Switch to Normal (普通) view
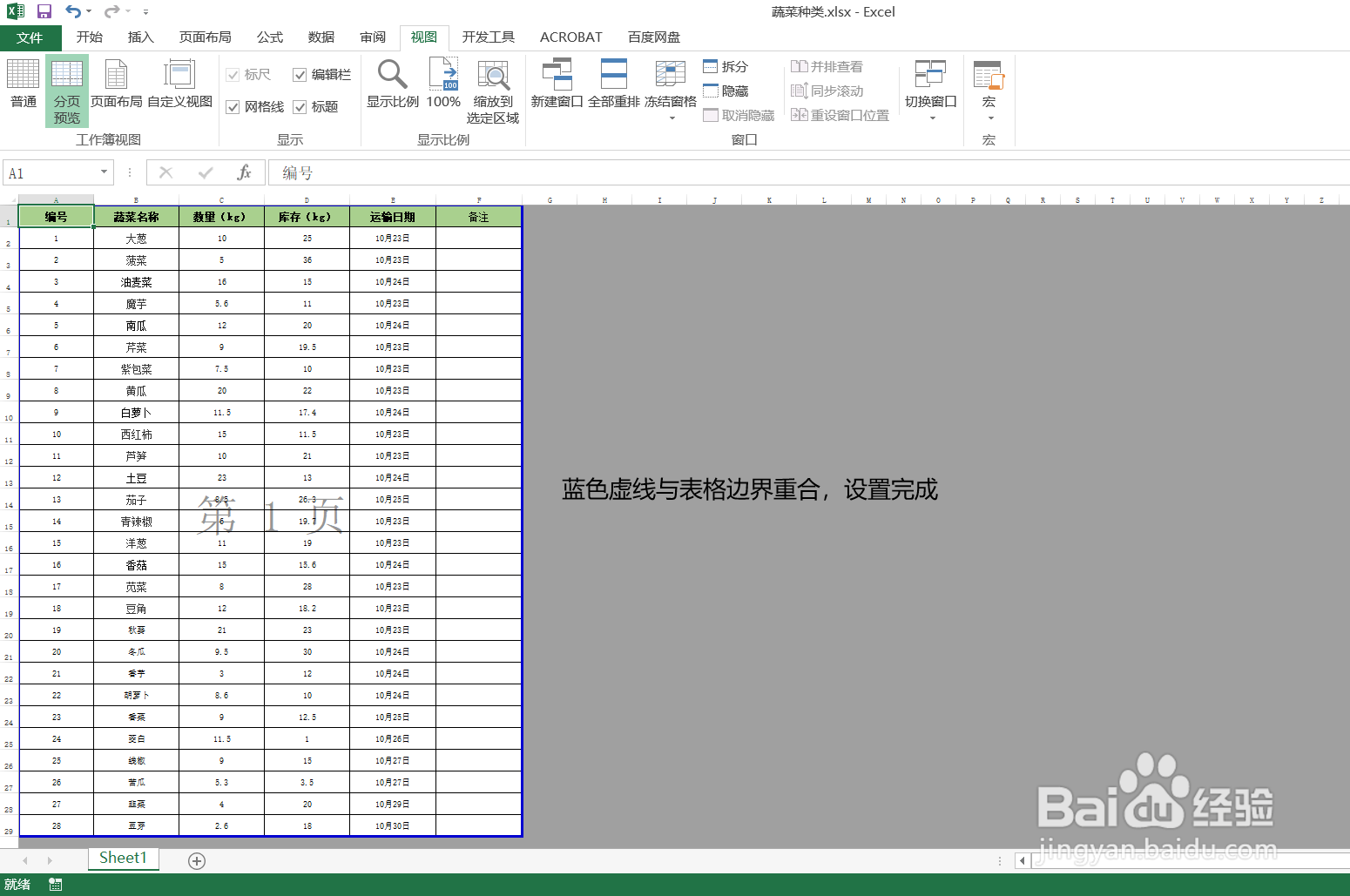 pos(24,84)
